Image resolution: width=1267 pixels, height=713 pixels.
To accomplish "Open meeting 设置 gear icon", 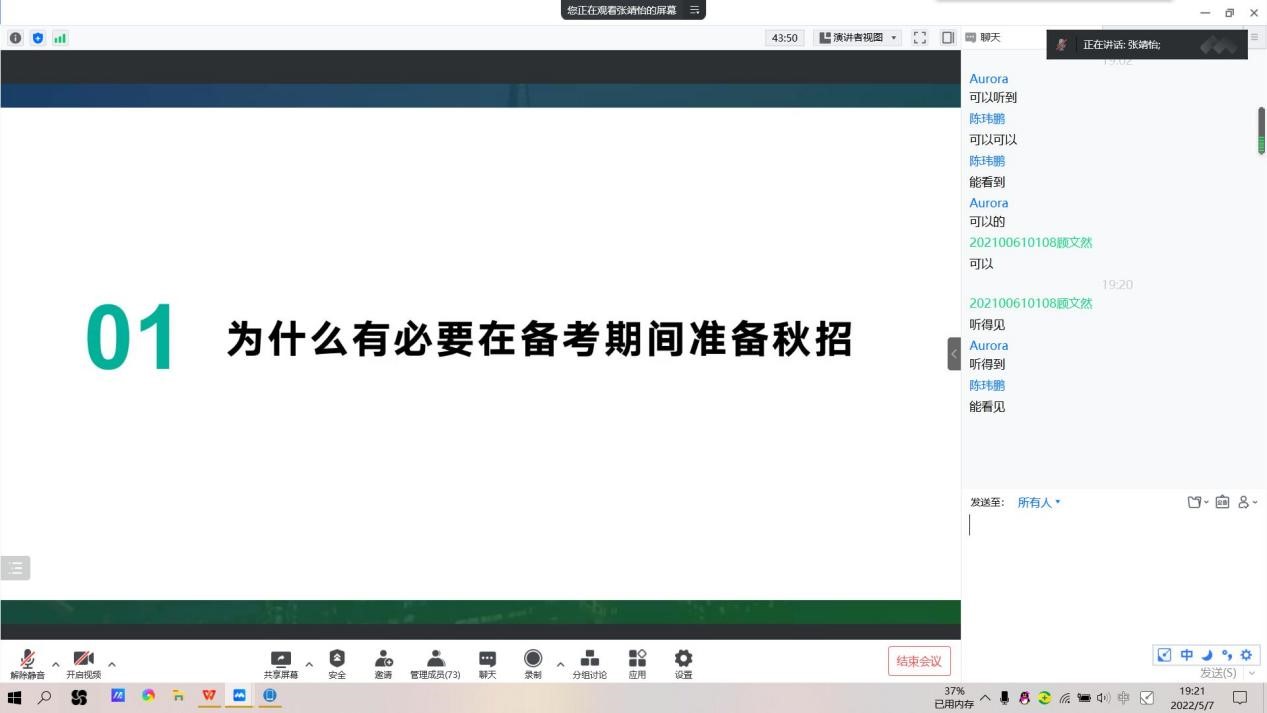I will tap(683, 662).
